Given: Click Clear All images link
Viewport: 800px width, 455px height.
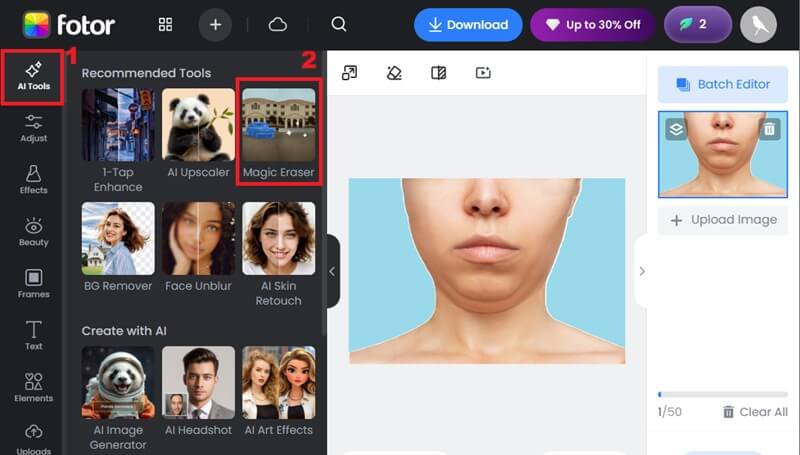Looking at the screenshot, I should coord(755,412).
